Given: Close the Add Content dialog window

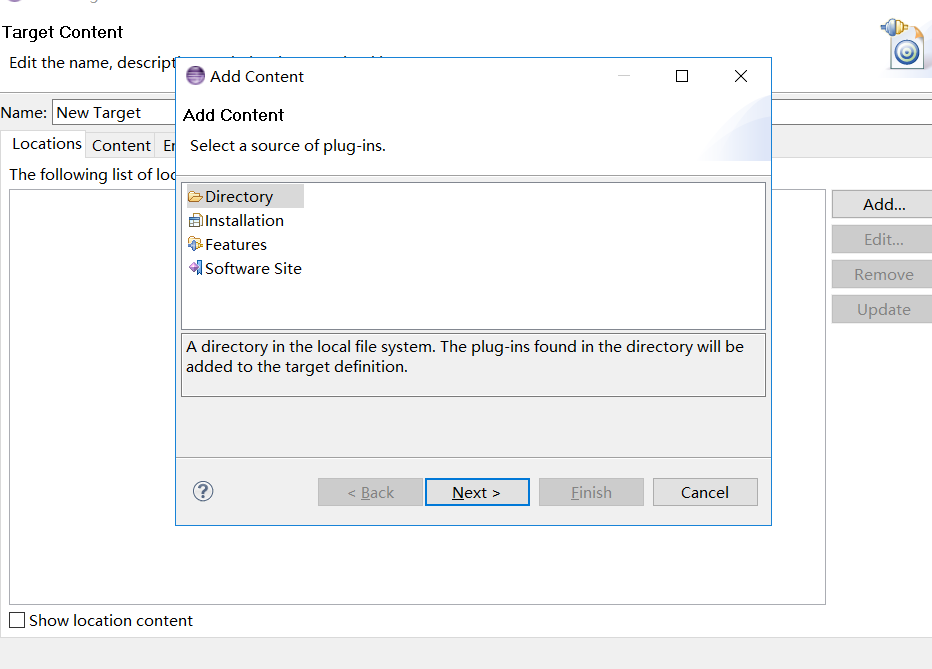Looking at the screenshot, I should pos(741,76).
